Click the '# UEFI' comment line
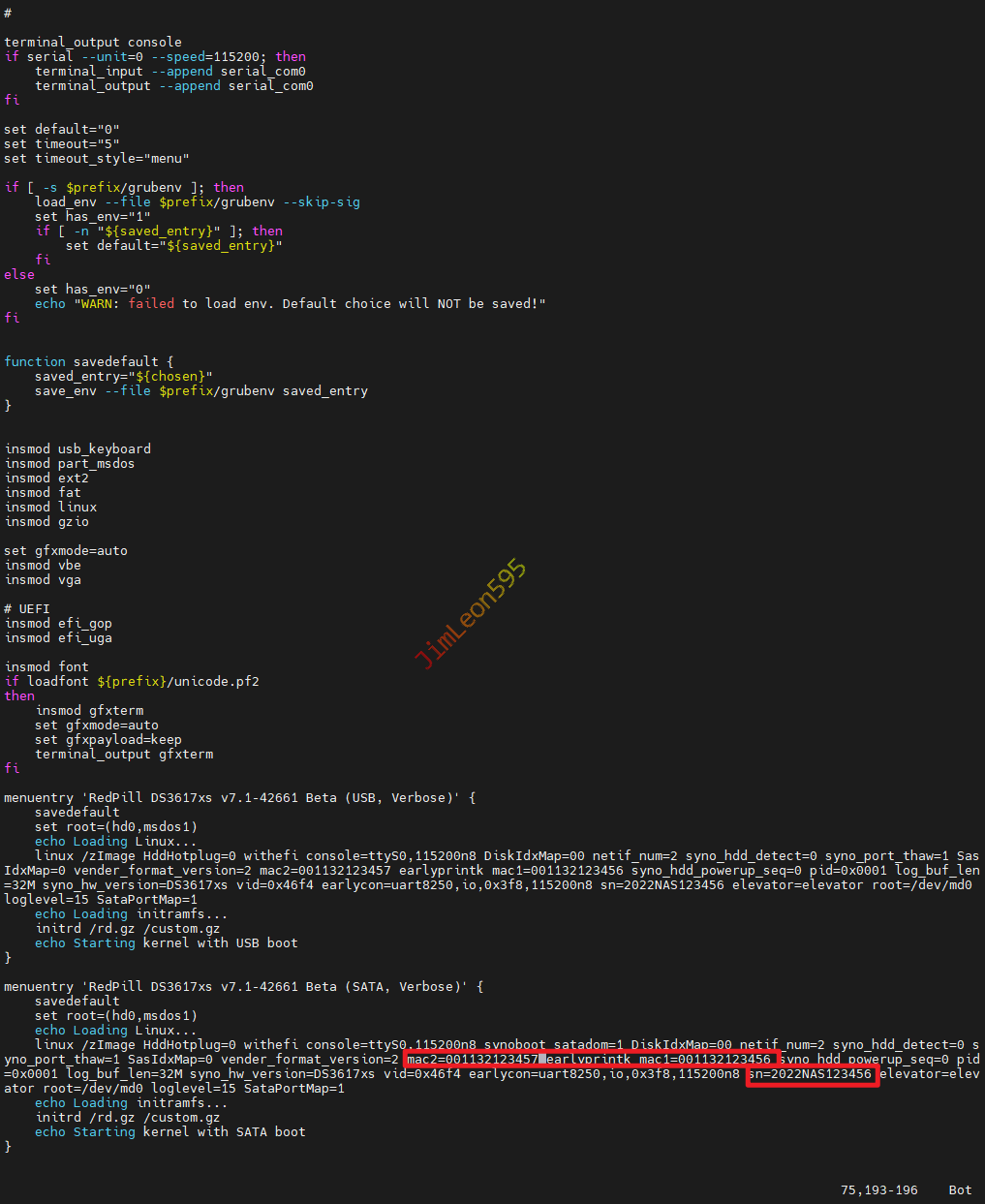Image resolution: width=985 pixels, height=1204 pixels. 27,609
